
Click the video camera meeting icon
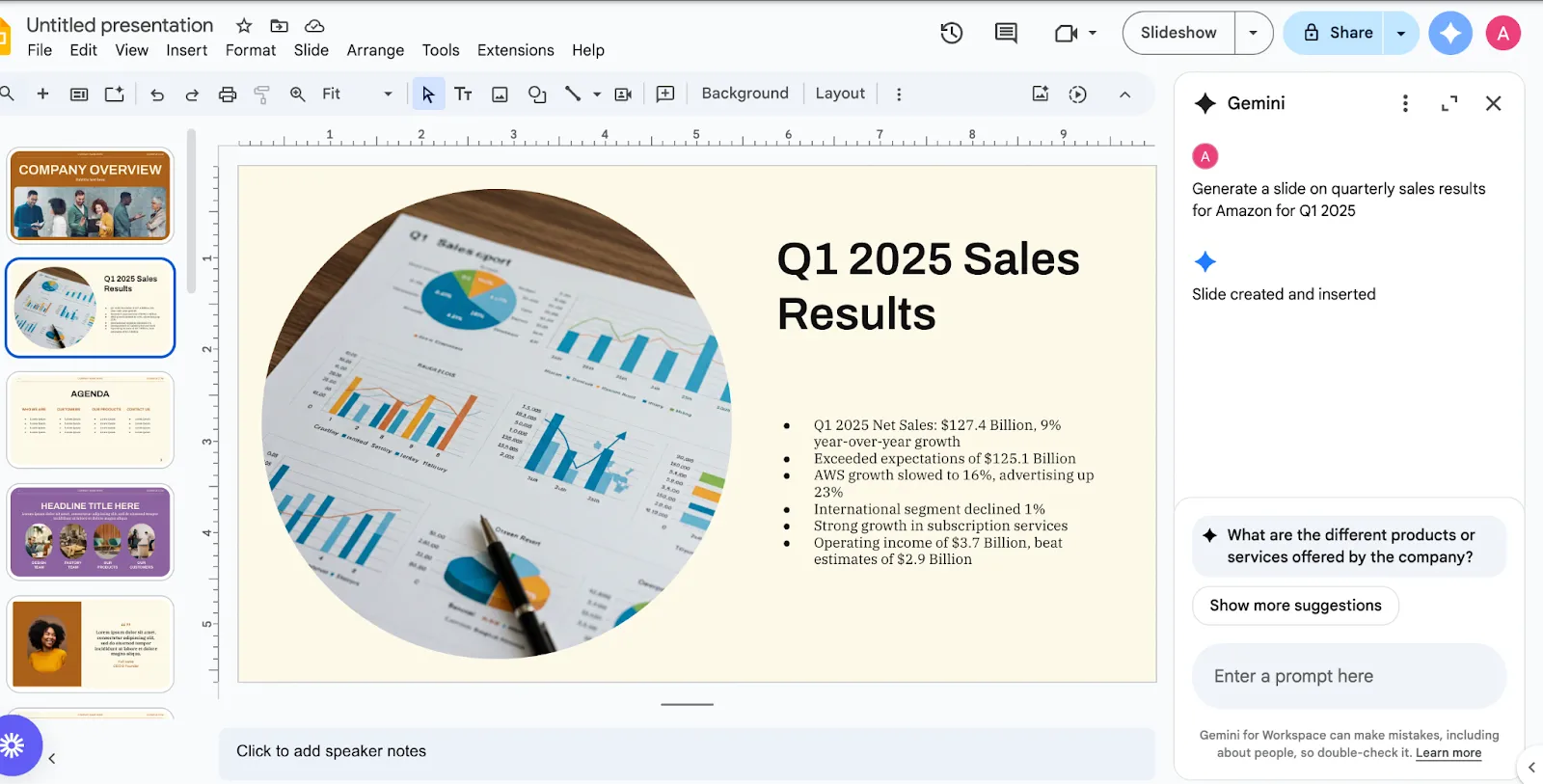pos(1066,34)
